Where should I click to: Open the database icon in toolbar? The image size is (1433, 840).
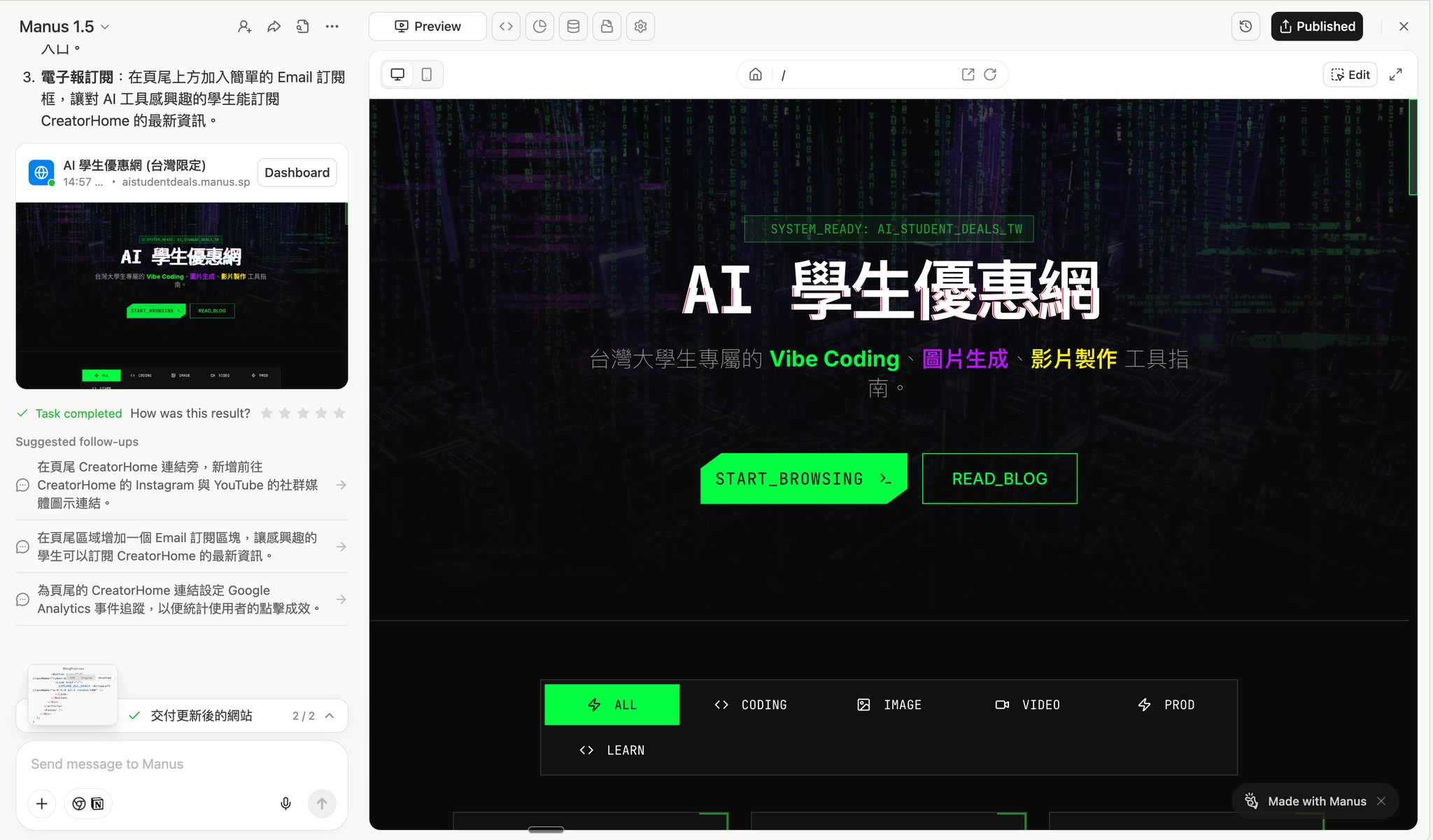click(573, 27)
